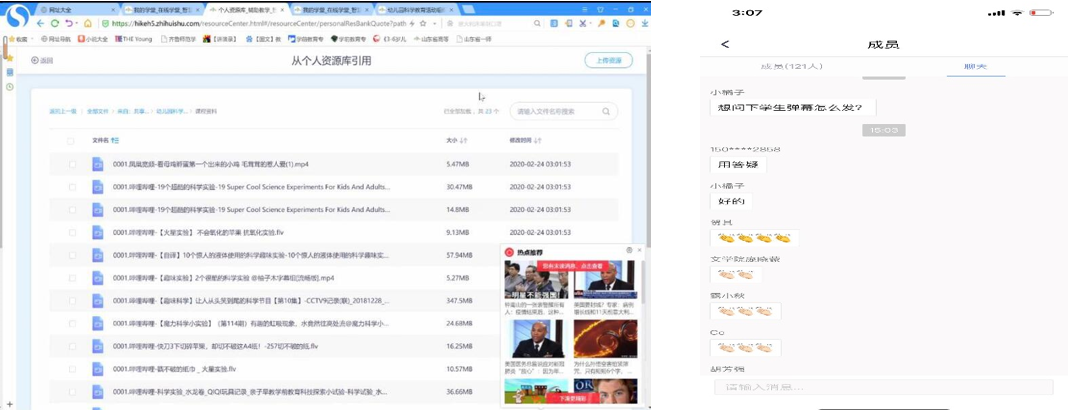This screenshot has height=410, width=1068.
Task: Sort by 文件名 column sort icon
Action: (116, 141)
